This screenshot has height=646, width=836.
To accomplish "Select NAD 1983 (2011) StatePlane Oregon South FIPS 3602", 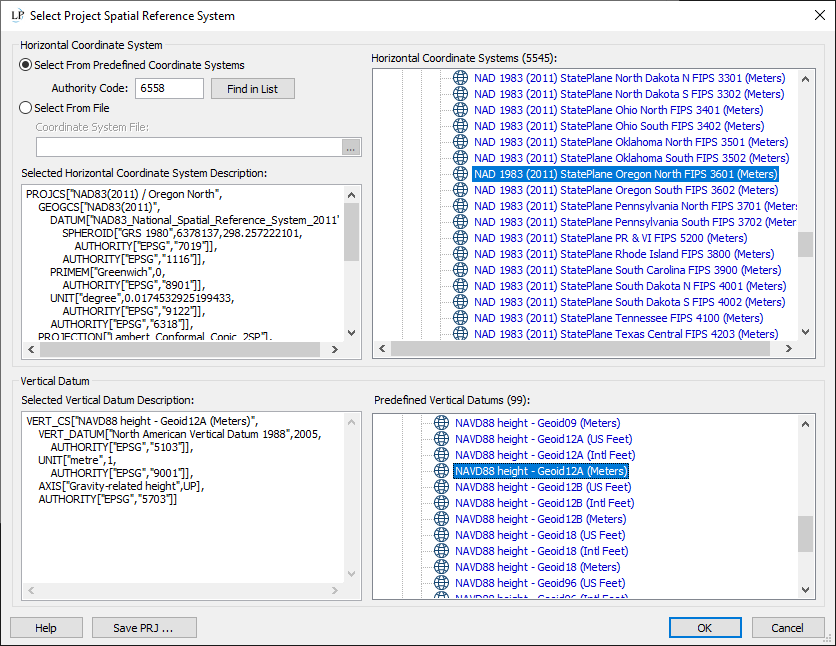I will 626,190.
